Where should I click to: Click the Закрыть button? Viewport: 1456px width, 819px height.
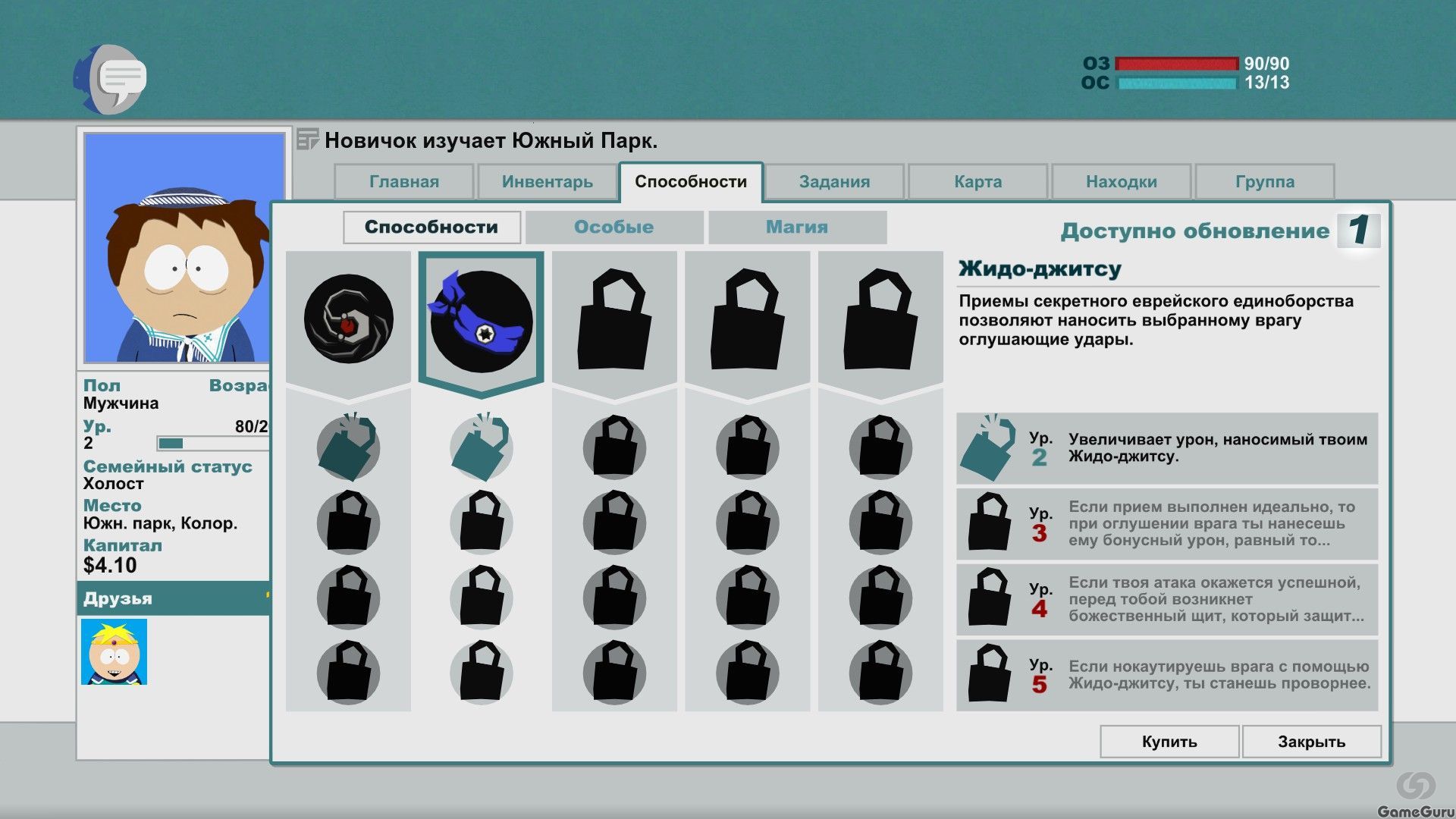1312,741
